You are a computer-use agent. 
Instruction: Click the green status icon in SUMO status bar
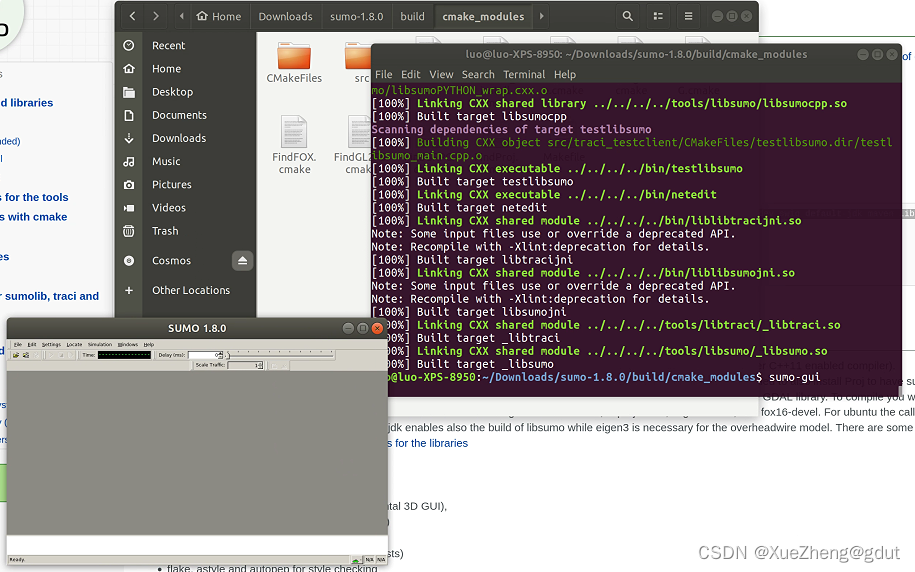[355, 560]
